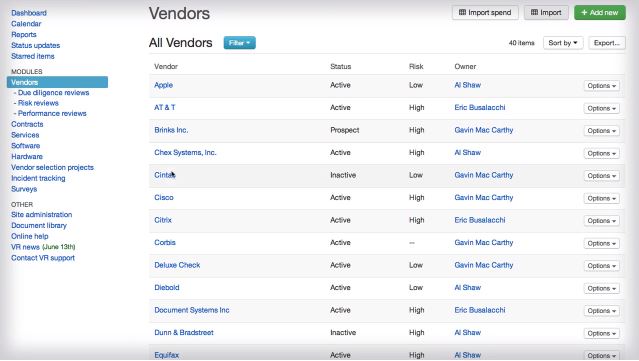
Task: Open Options dropdown for Apple
Action: pos(602,86)
